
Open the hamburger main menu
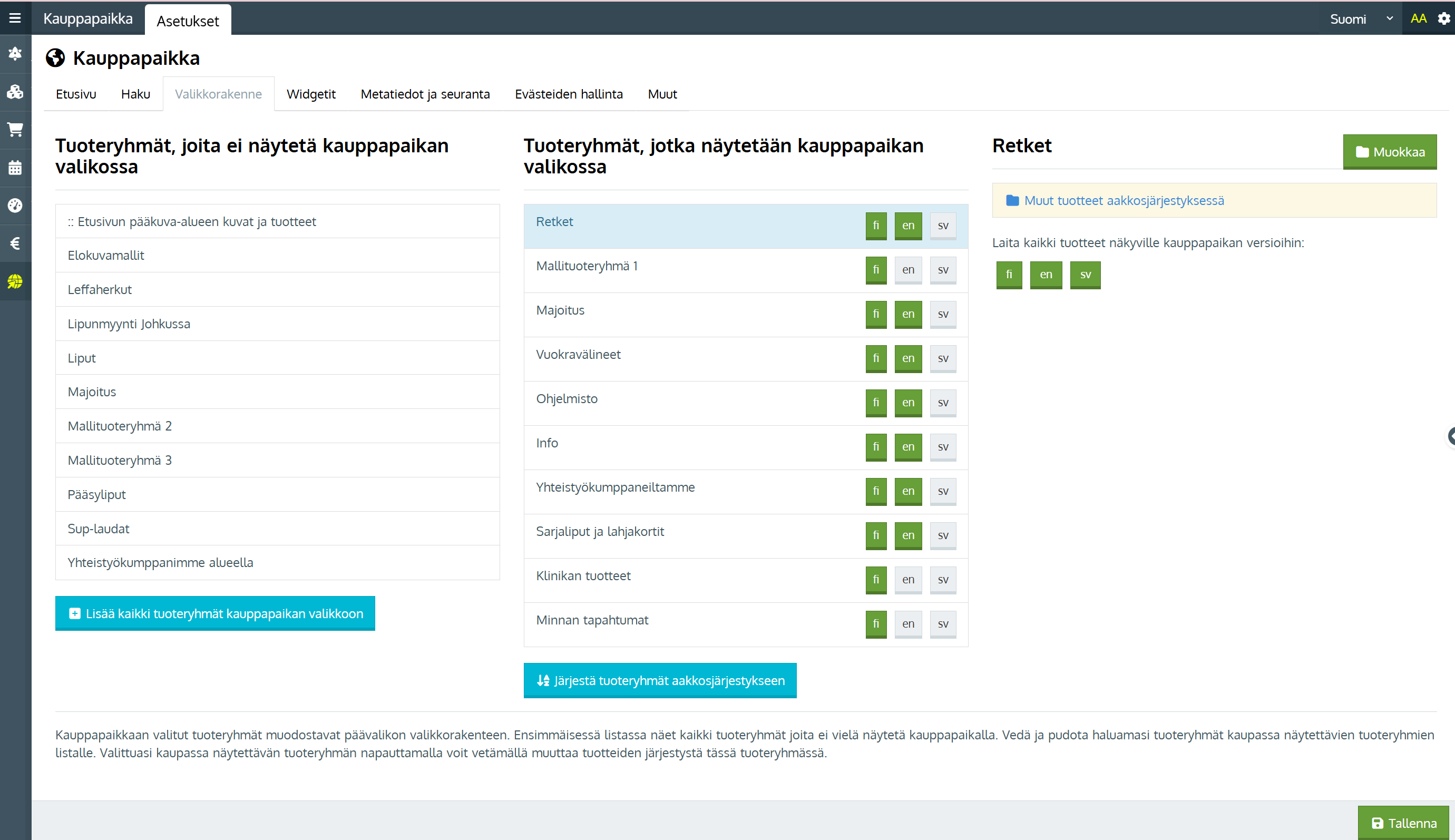15,18
